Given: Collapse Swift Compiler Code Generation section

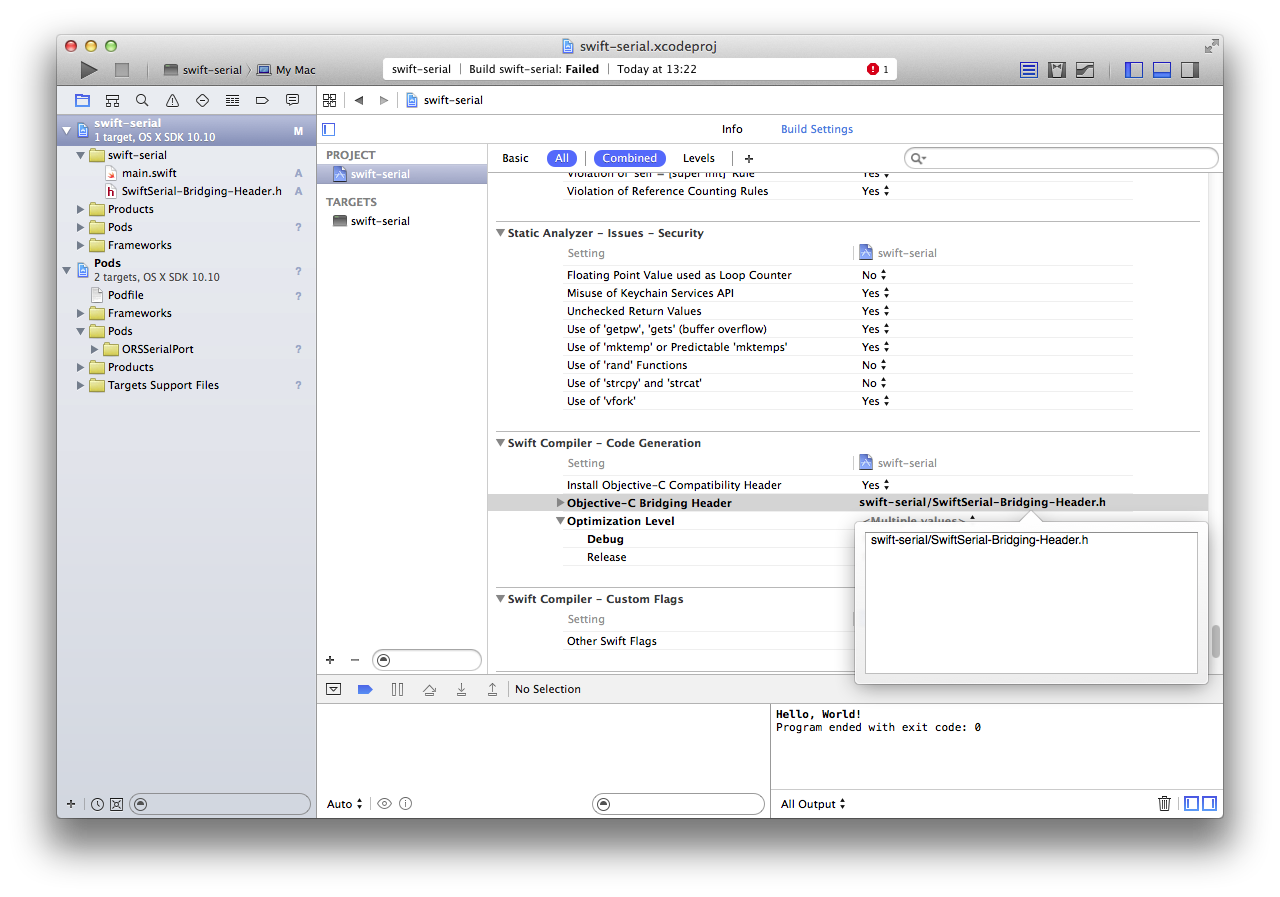Looking at the screenshot, I should pos(500,443).
